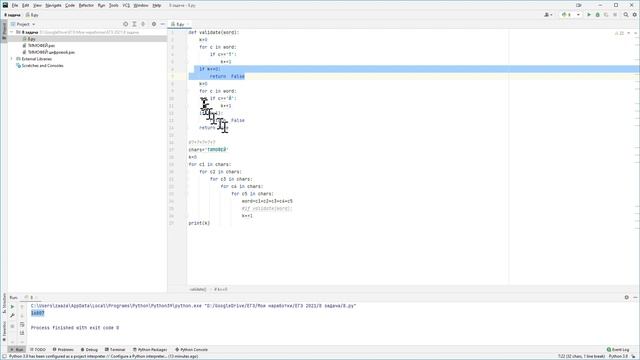640x360 pixels.
Task: Hide the Run panel with minus icon
Action: pos(635,298)
